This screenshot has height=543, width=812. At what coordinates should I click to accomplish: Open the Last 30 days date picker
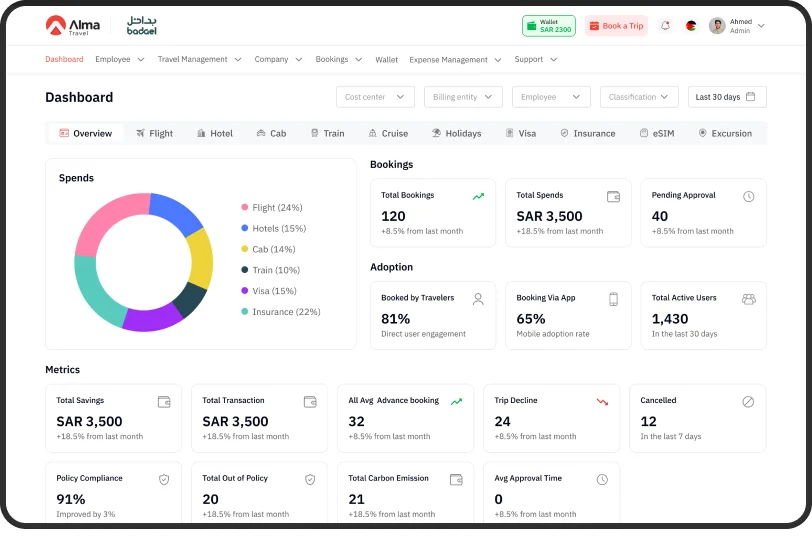[727, 97]
